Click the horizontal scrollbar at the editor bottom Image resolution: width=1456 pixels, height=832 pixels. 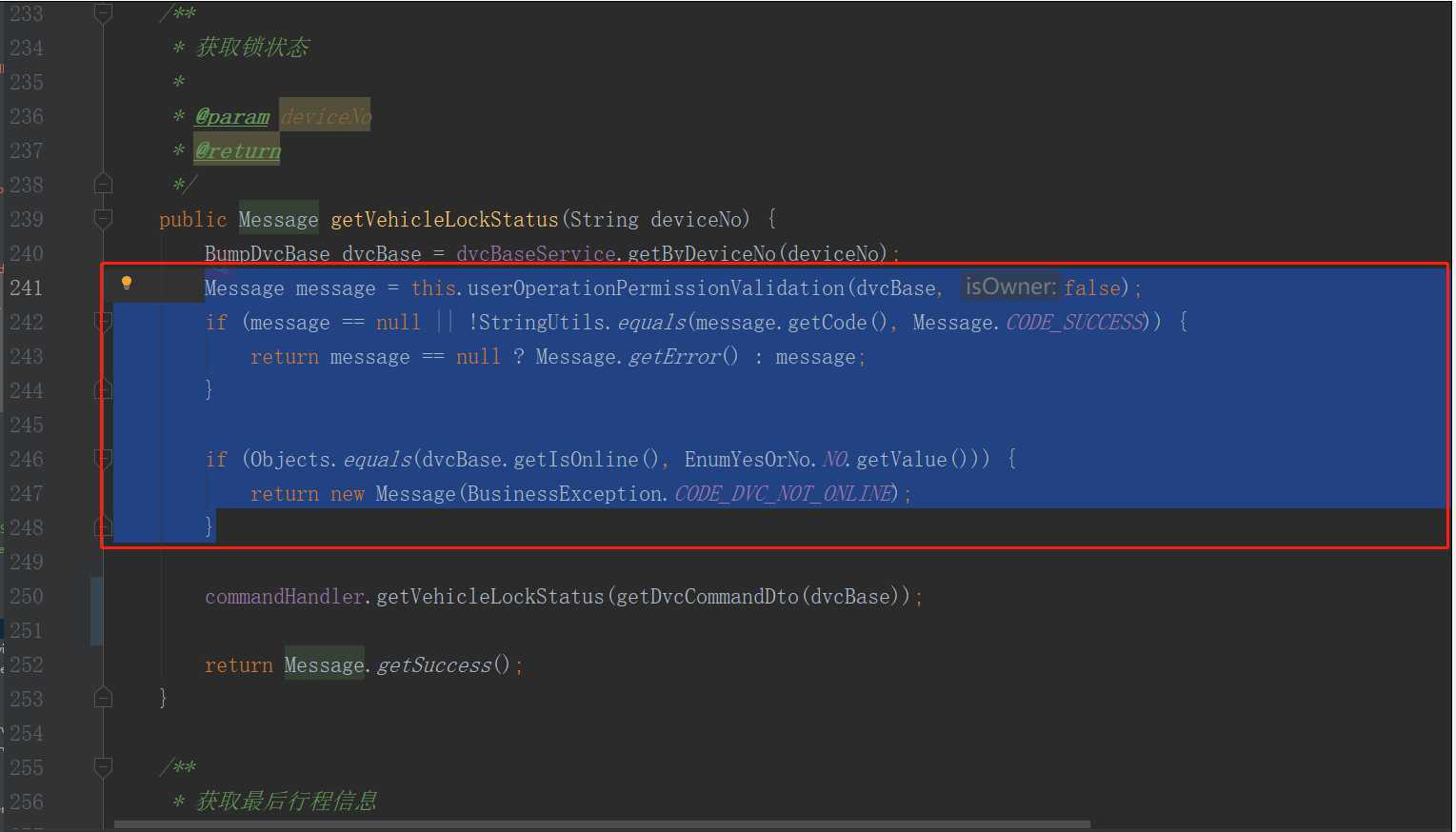click(602, 824)
